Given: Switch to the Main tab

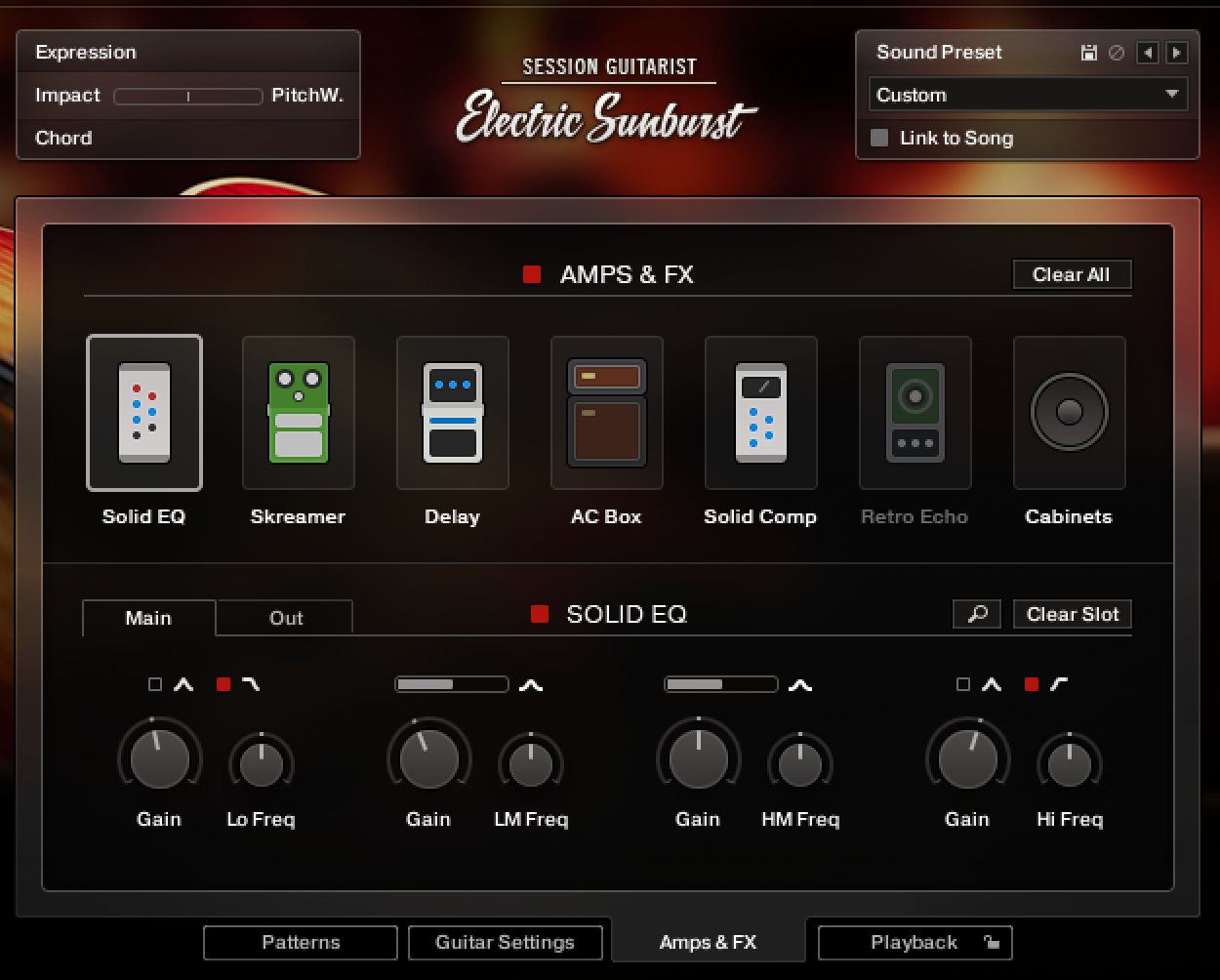Looking at the screenshot, I should [148, 618].
